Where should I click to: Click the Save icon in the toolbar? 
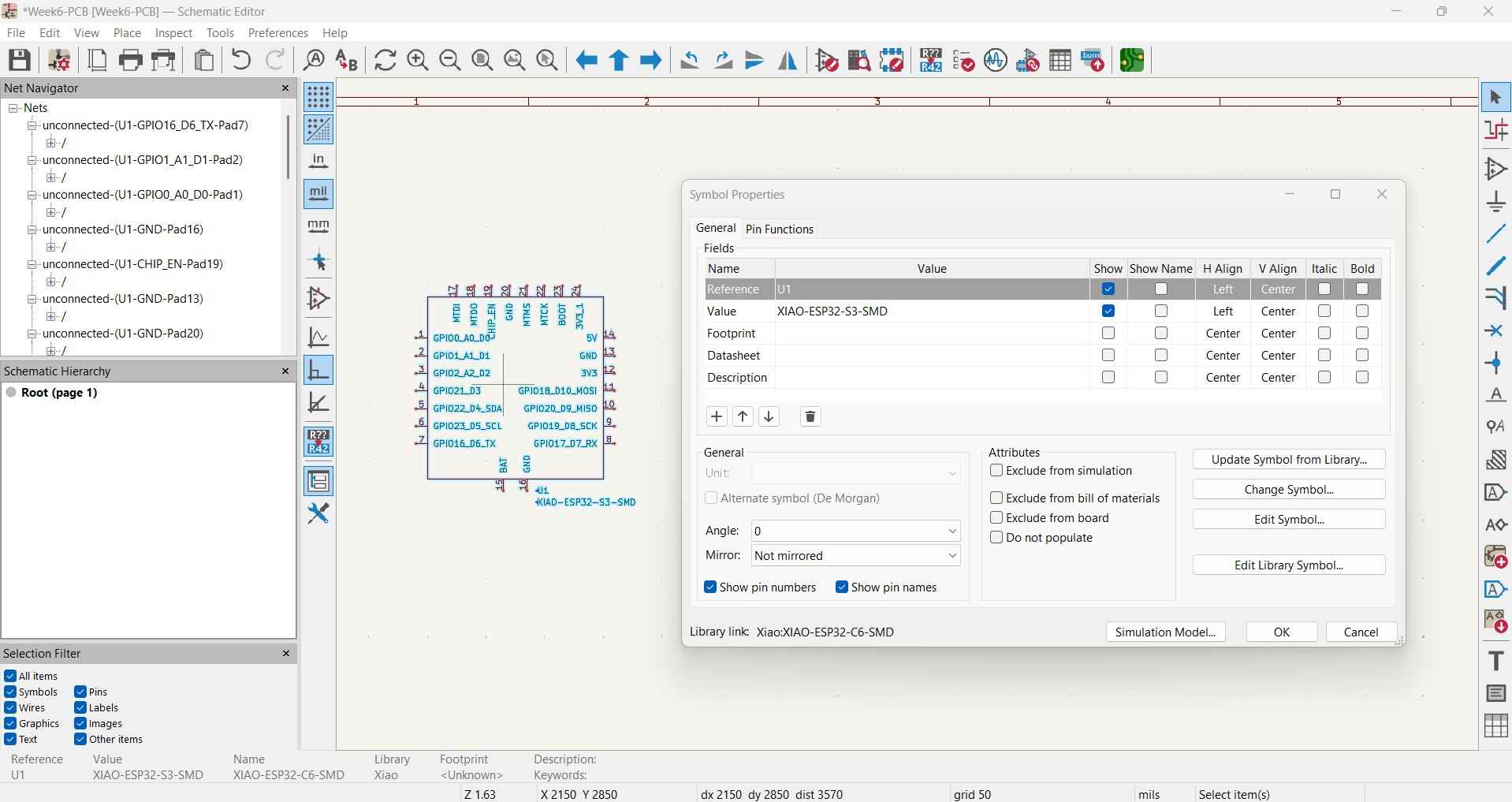20,60
